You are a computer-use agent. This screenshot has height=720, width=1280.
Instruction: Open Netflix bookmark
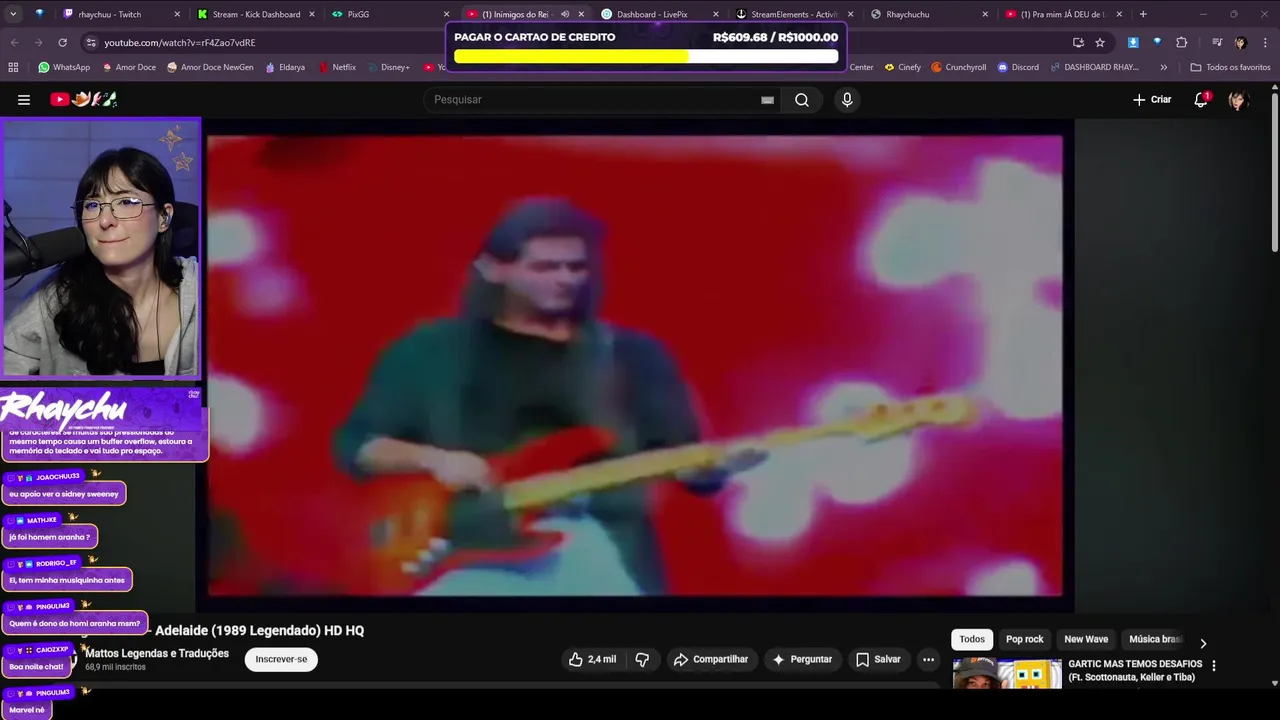click(x=337, y=67)
